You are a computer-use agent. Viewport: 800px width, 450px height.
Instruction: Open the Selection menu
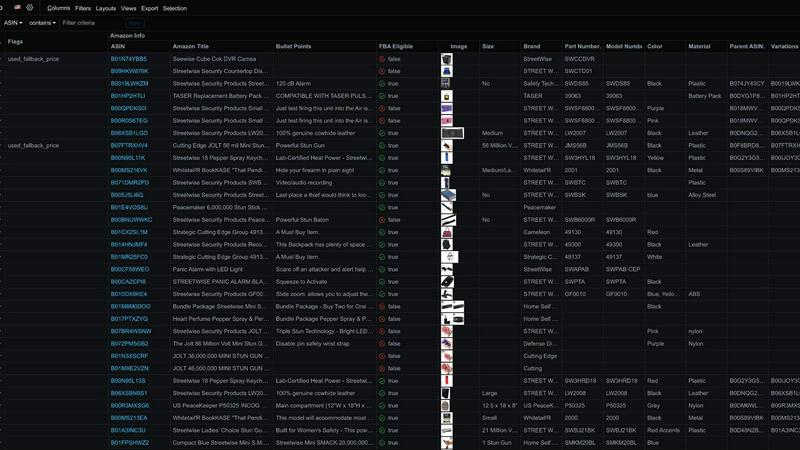tap(174, 8)
